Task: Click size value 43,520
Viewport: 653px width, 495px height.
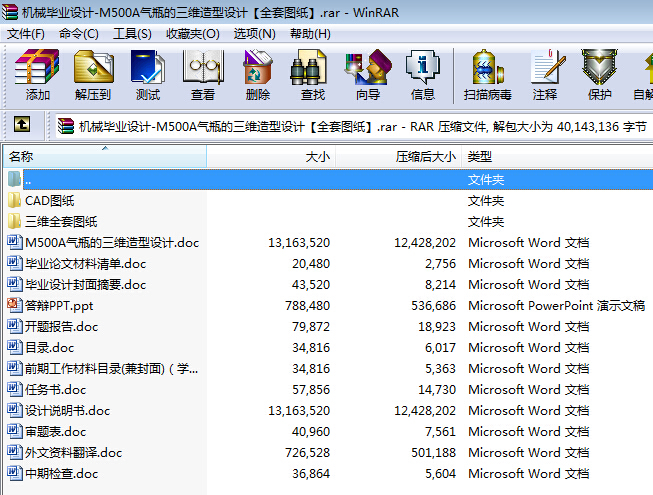Action: coord(311,284)
